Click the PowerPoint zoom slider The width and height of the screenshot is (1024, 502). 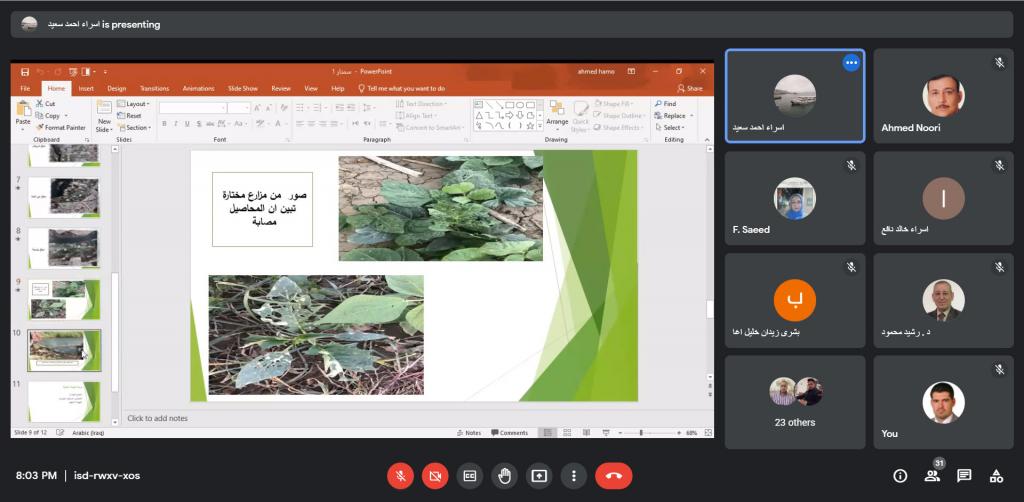tap(640, 433)
